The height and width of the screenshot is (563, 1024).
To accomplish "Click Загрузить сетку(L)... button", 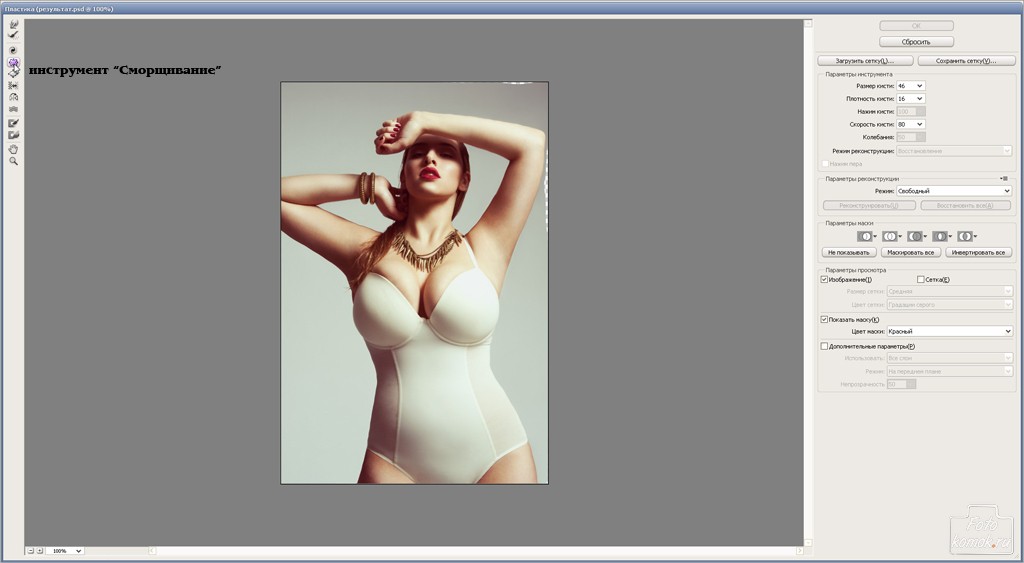I will [865, 61].
